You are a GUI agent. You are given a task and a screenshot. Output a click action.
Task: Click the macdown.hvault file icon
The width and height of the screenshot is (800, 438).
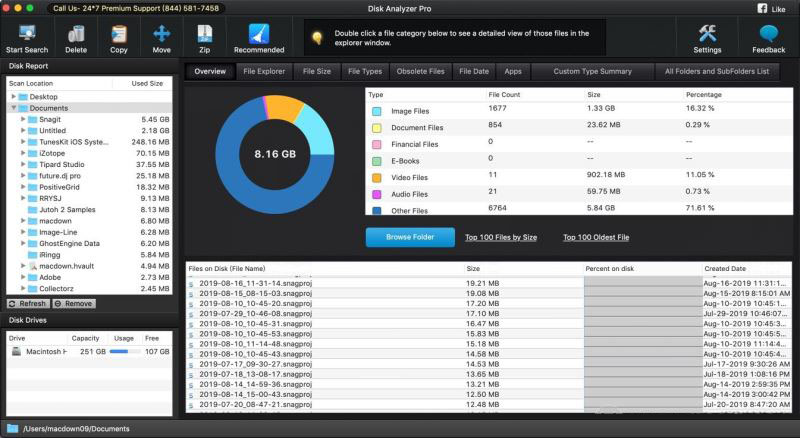[x=33, y=266]
